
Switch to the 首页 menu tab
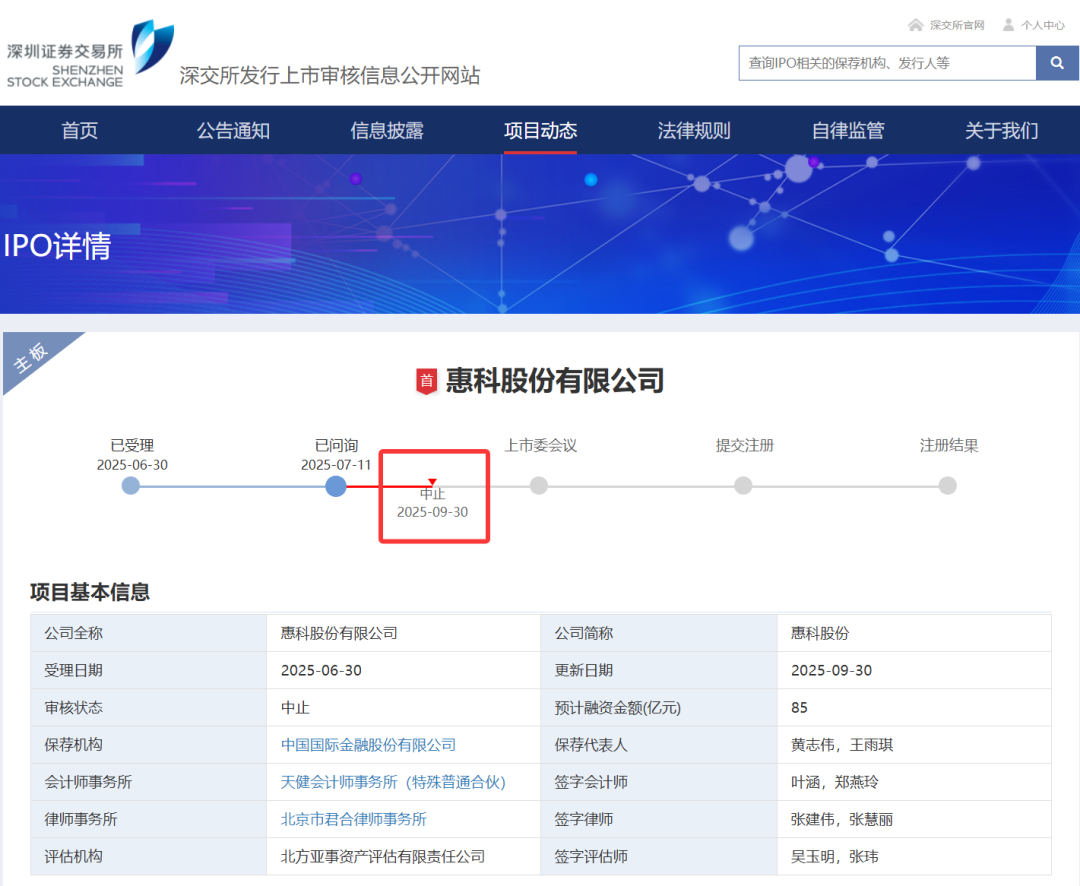79,130
